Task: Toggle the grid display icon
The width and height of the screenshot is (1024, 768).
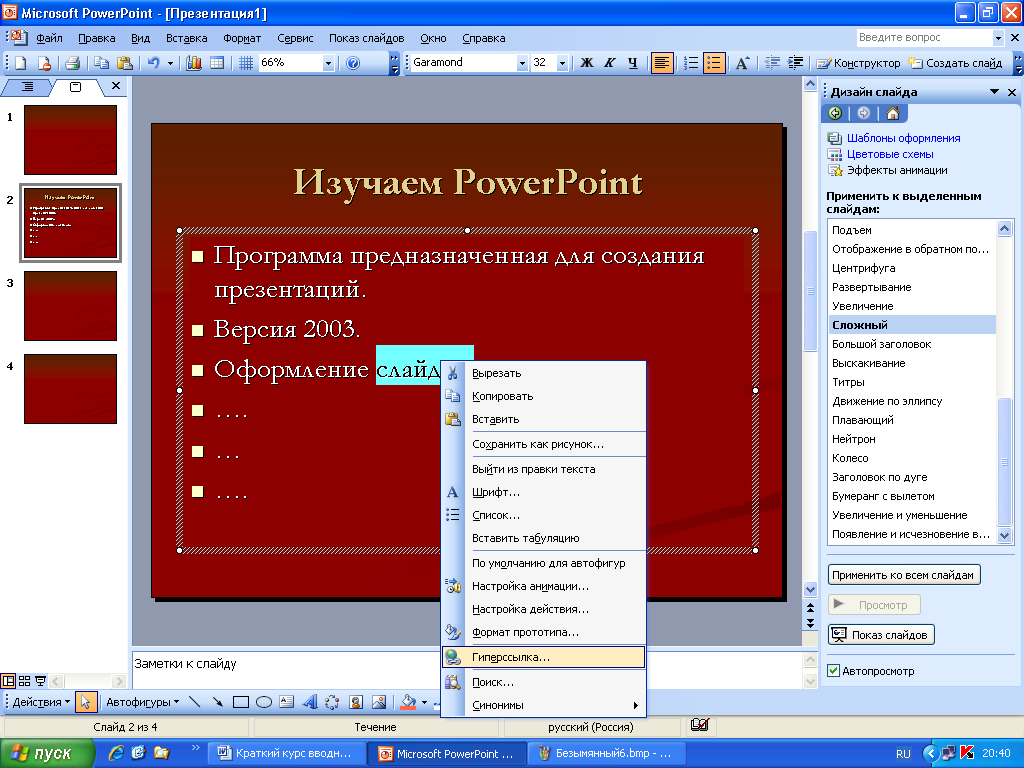Action: [x=246, y=63]
